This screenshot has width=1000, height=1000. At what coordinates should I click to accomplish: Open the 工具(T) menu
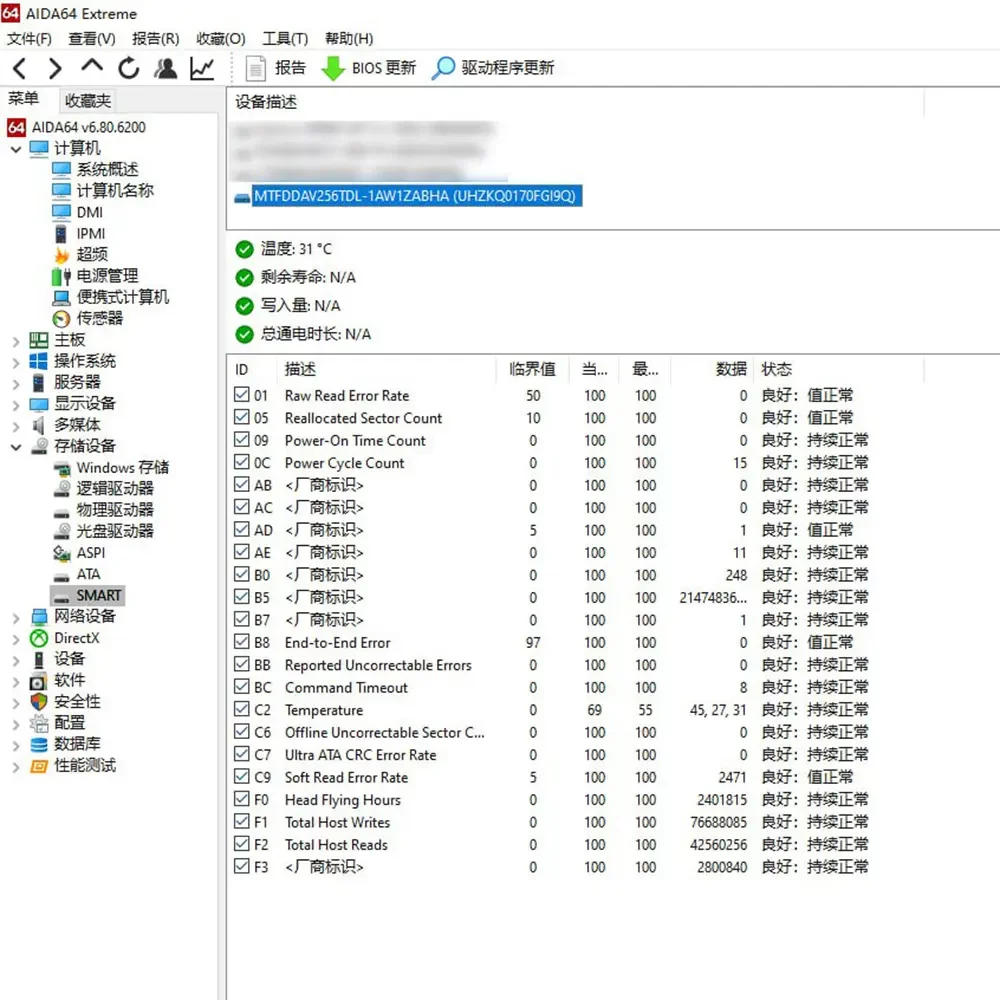point(285,39)
